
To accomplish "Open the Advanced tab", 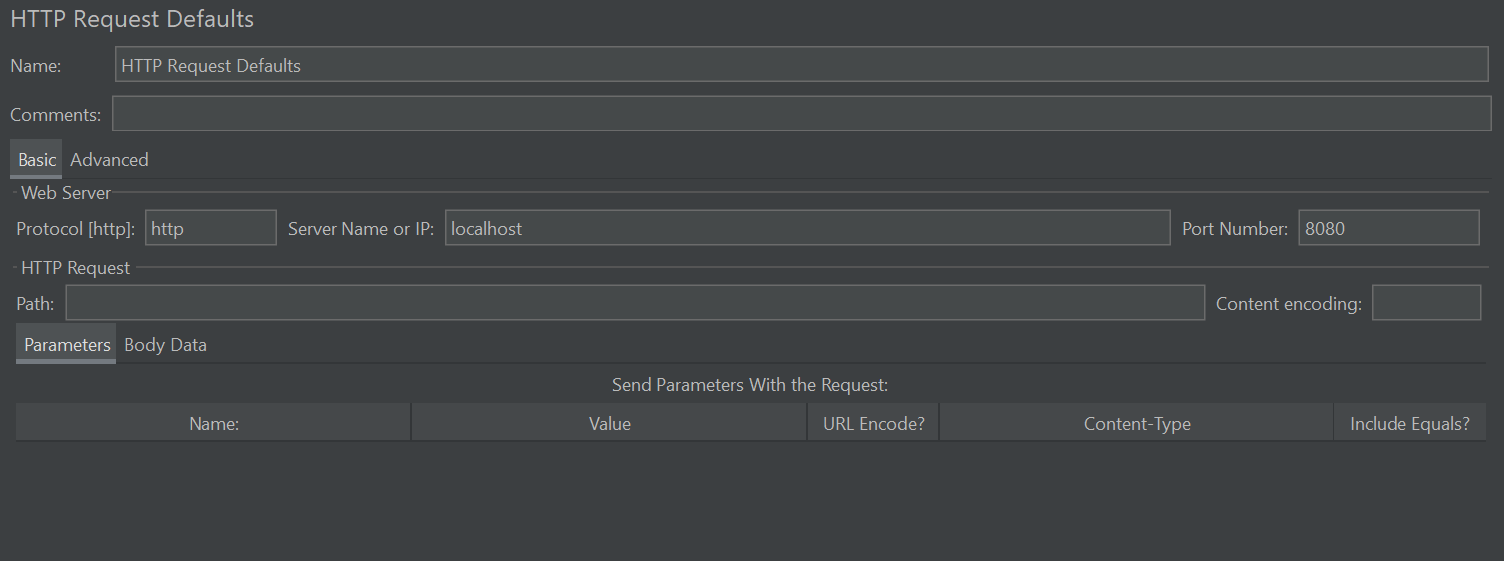I will 109,160.
